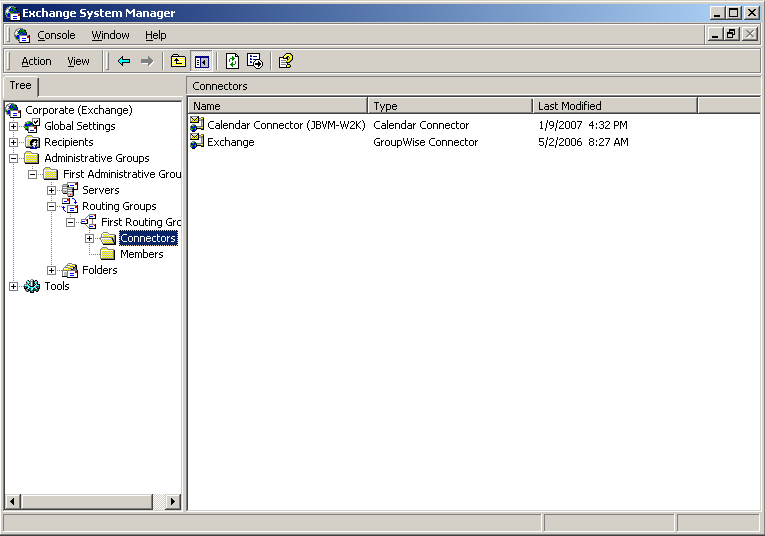The width and height of the screenshot is (765, 536).
Task: Select Tools label in tree
Action: click(x=57, y=286)
